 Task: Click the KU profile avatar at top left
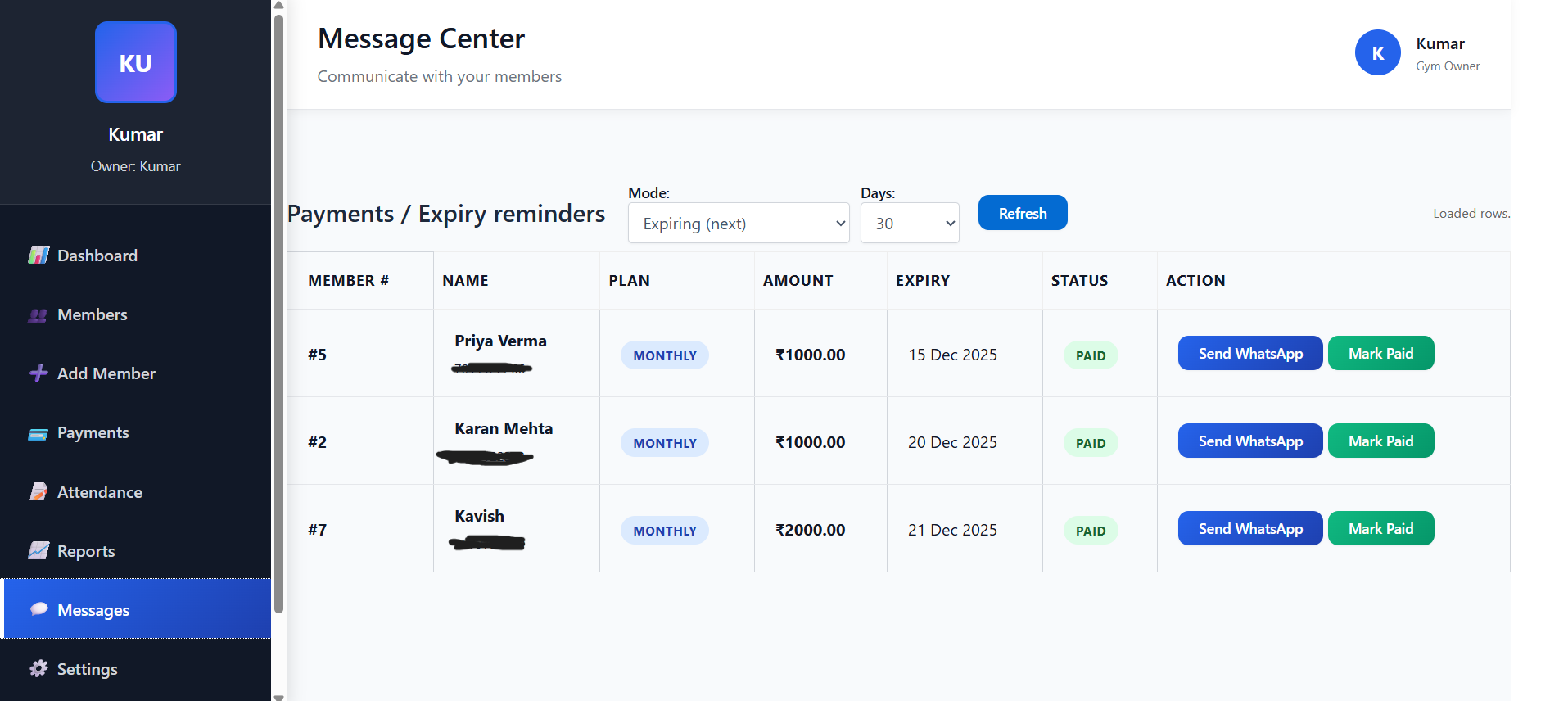pos(135,62)
